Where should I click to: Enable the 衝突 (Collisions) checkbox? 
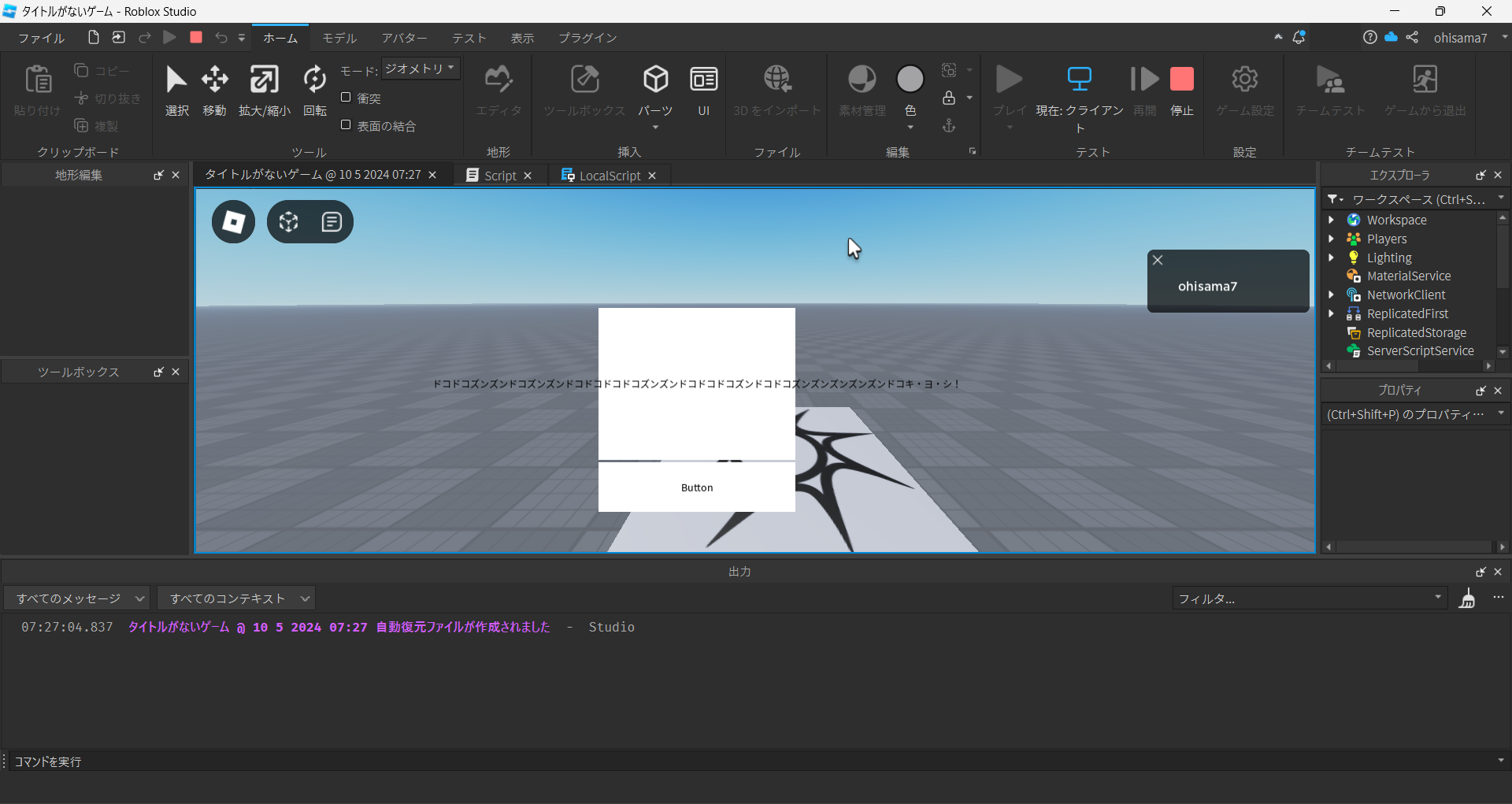pos(346,97)
